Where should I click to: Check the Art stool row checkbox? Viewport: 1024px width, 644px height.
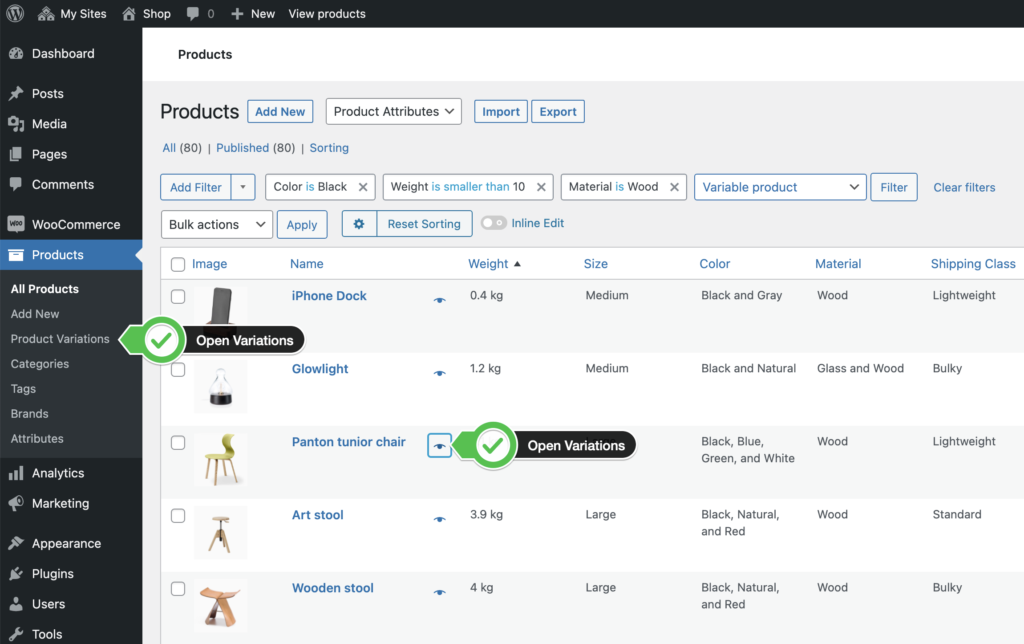coord(177,516)
